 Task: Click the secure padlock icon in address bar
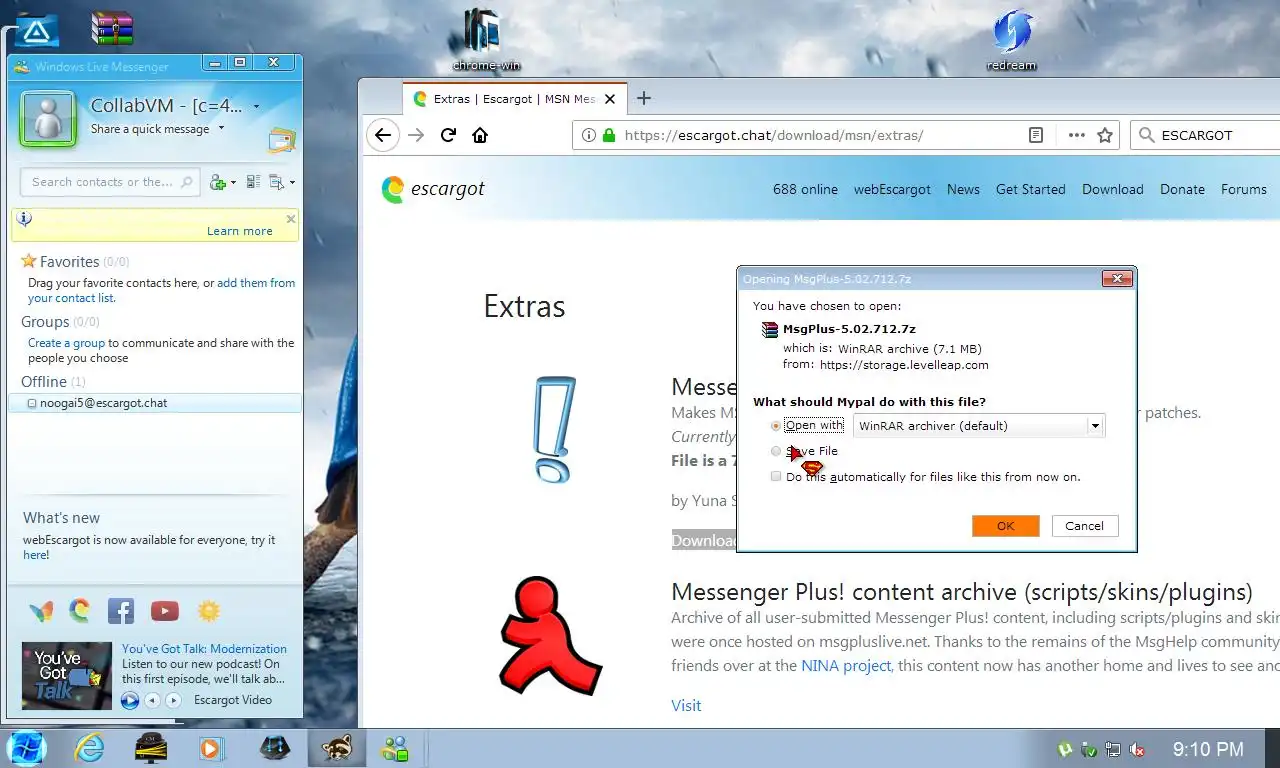click(x=608, y=135)
